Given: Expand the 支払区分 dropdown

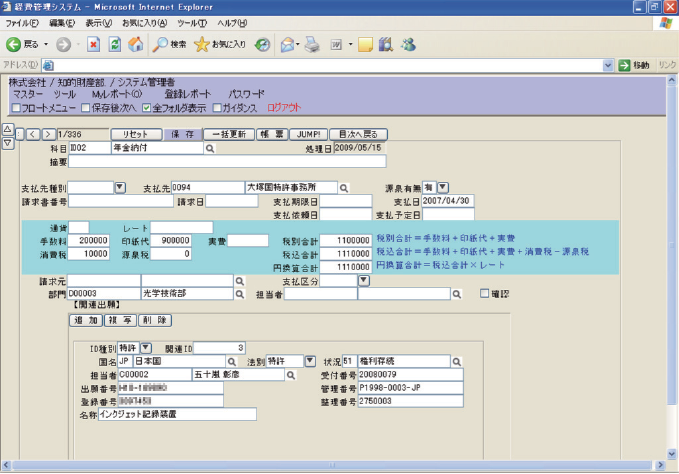Looking at the screenshot, I should [364, 281].
